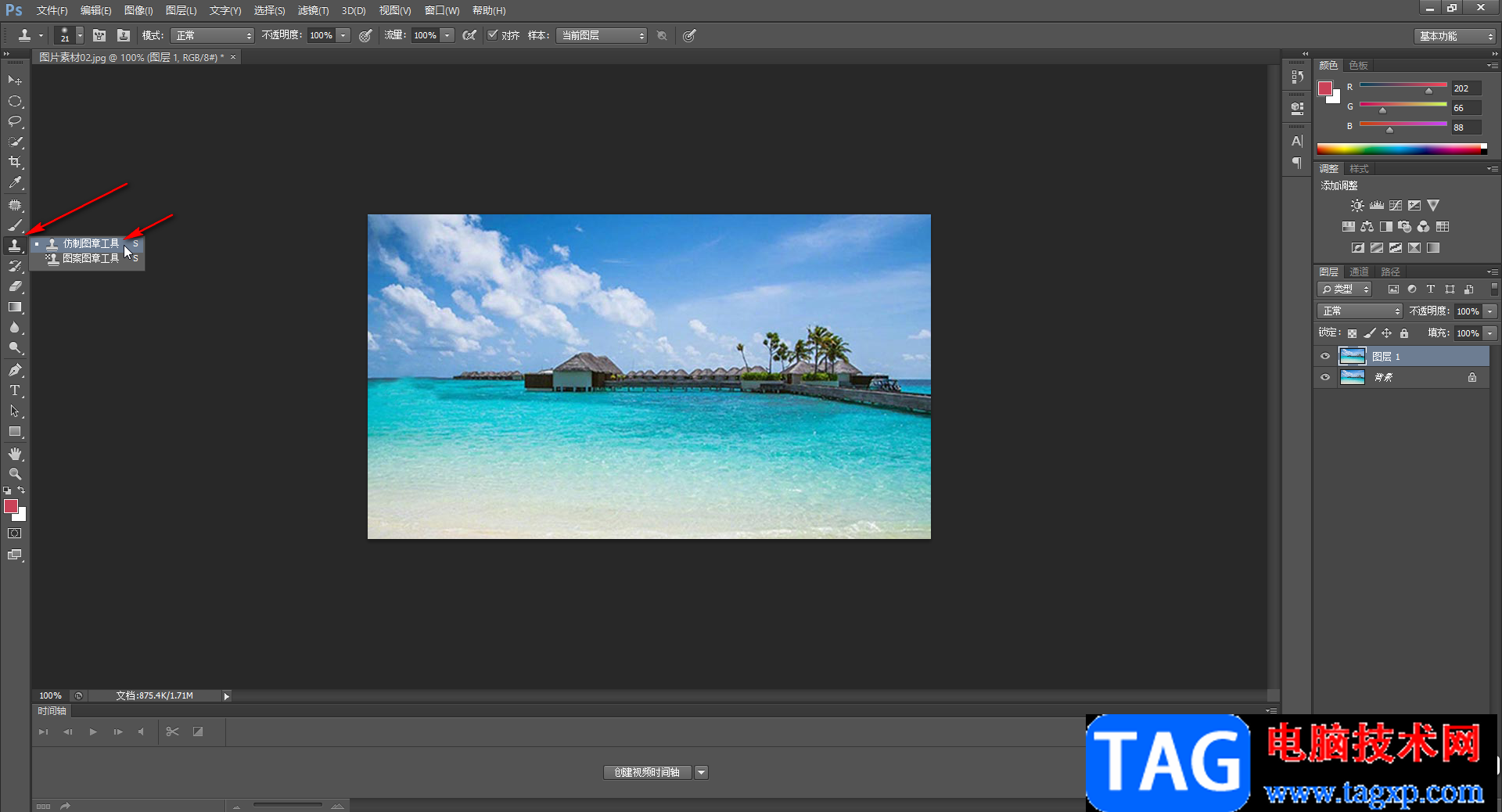Click the 创建视频时间轴 button

tap(647, 772)
